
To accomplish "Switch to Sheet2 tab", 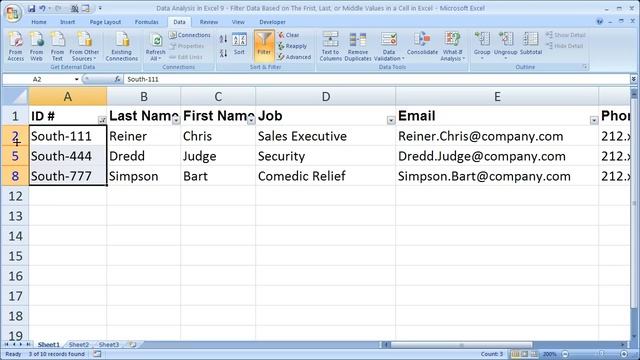I will [79, 344].
